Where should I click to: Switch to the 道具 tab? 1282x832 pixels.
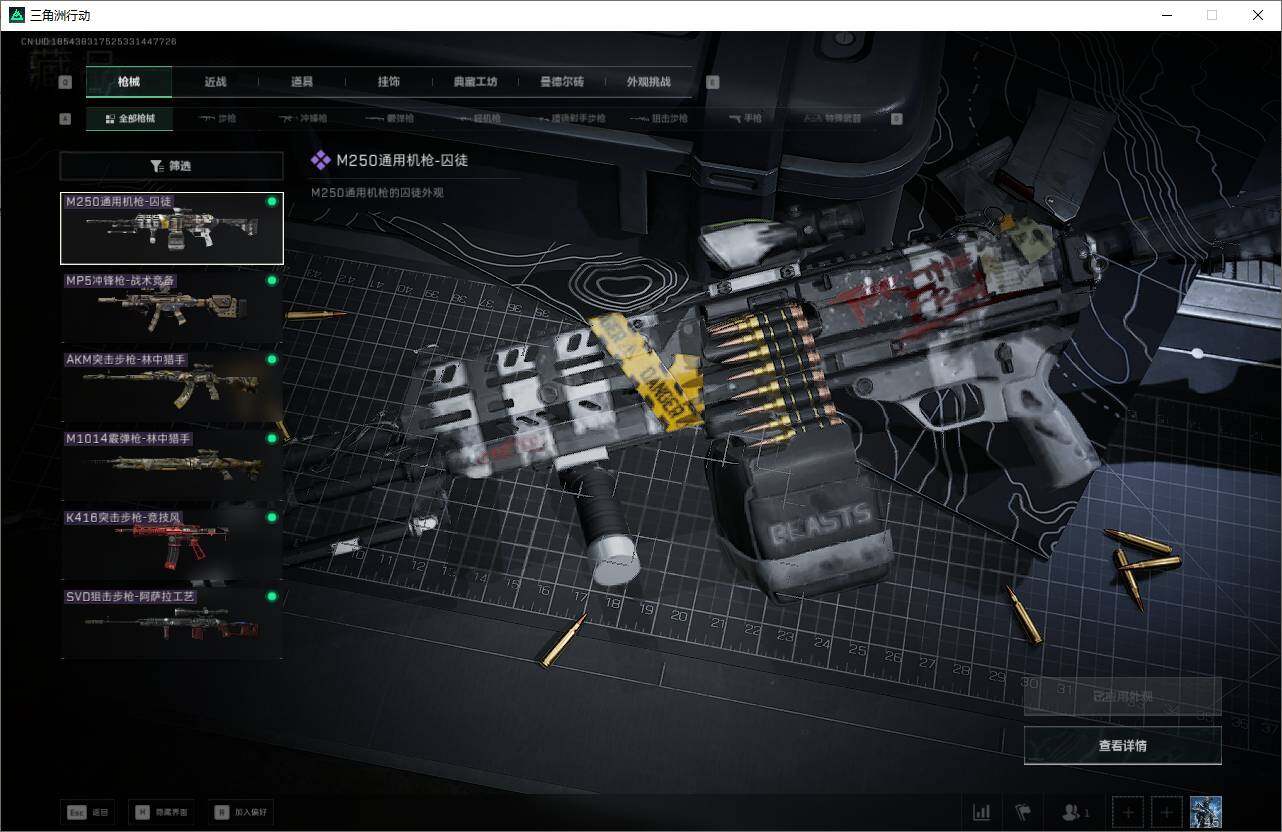point(302,82)
